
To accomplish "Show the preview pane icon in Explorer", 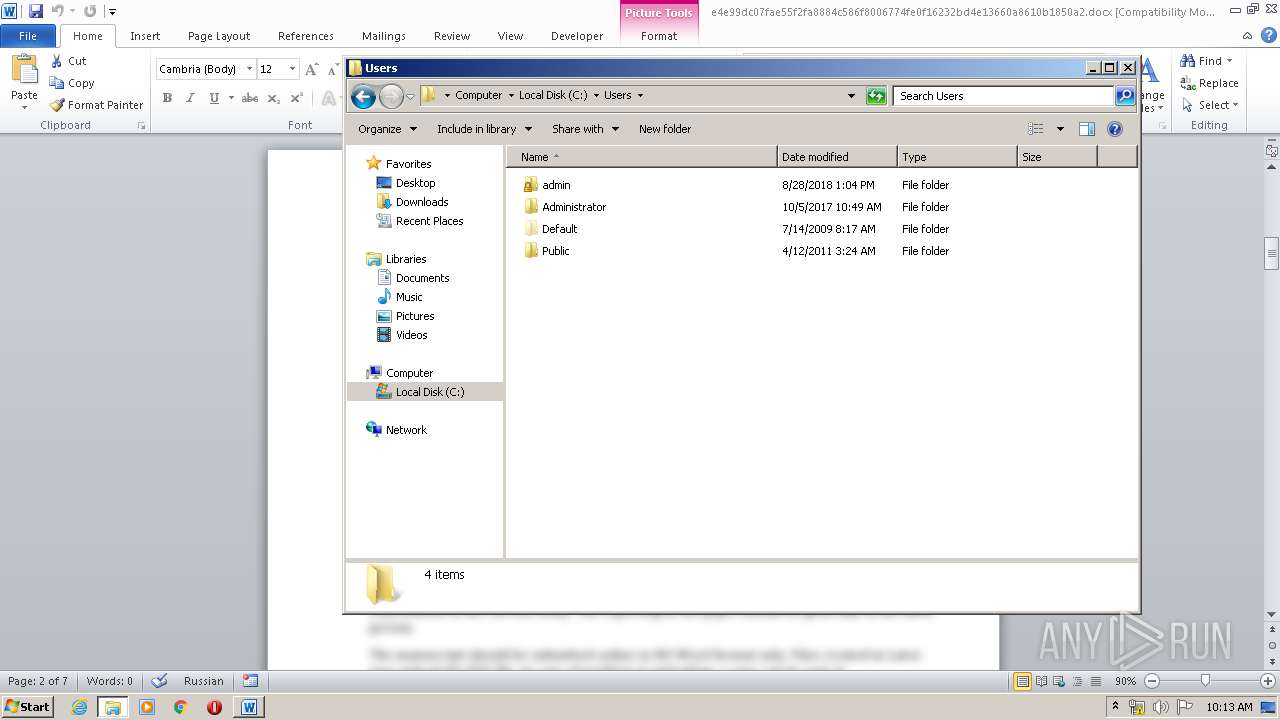I will [1087, 129].
